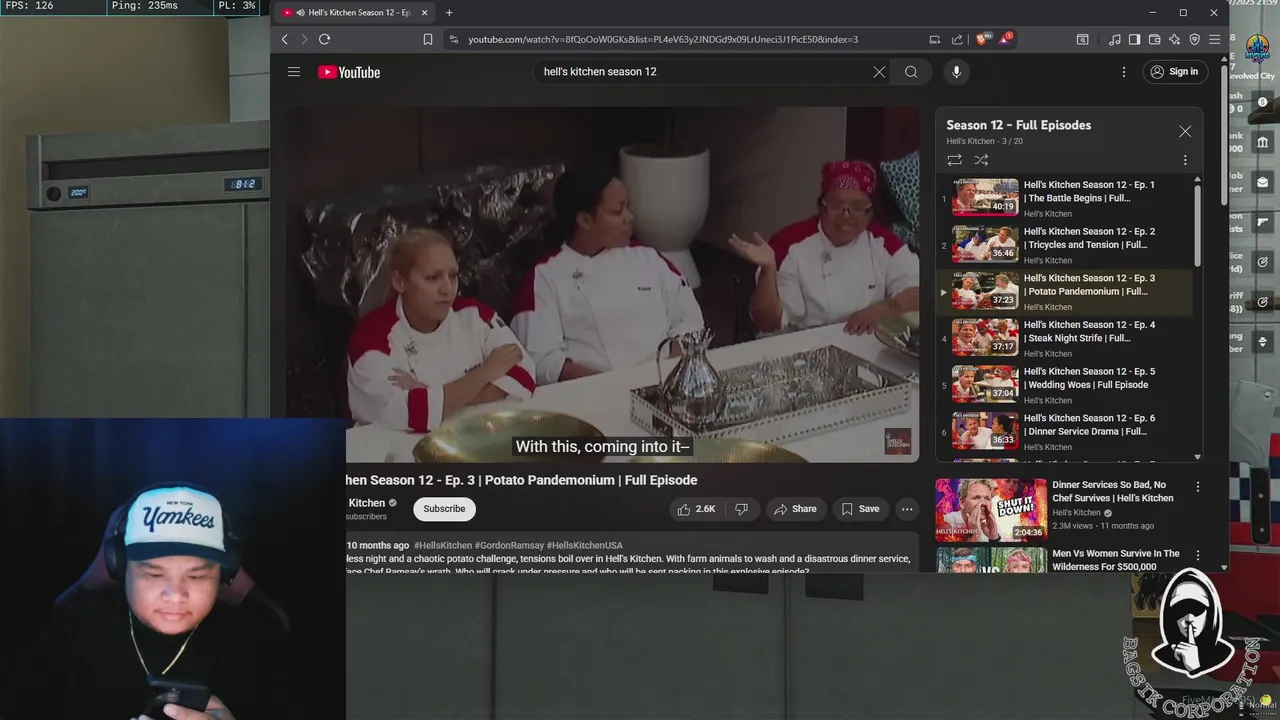Select Ep. 3 Potato Pandemonium playlist row
The image size is (1280, 720).
tap(1064, 291)
